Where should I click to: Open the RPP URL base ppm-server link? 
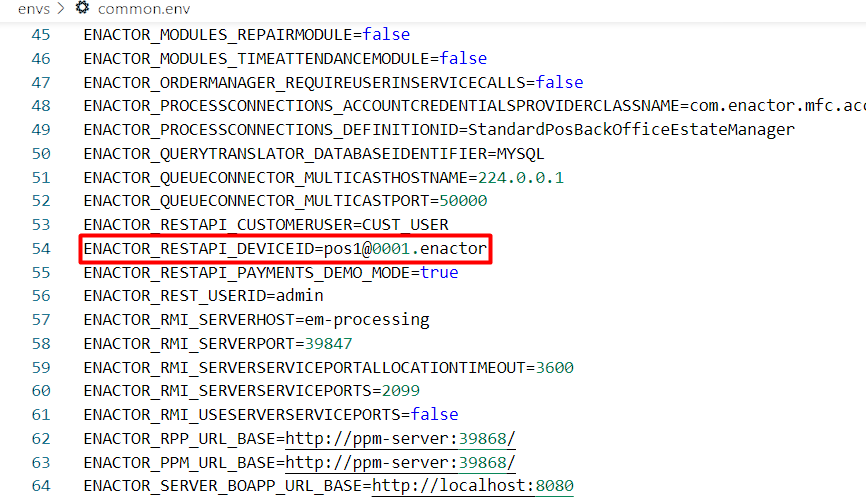(x=400, y=438)
